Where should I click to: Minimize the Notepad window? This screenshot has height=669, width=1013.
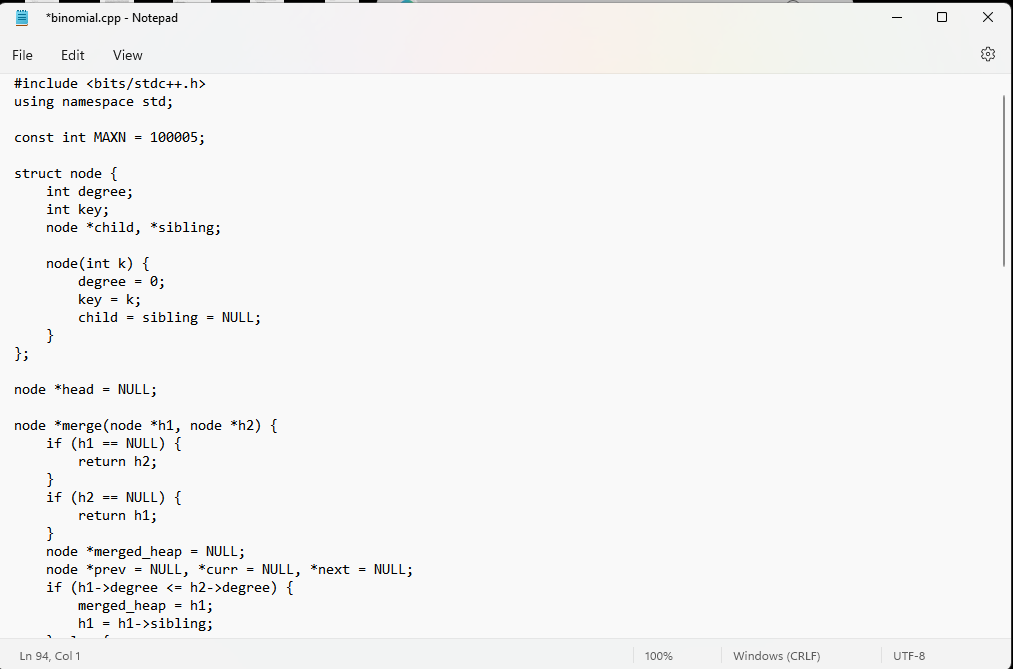point(896,17)
